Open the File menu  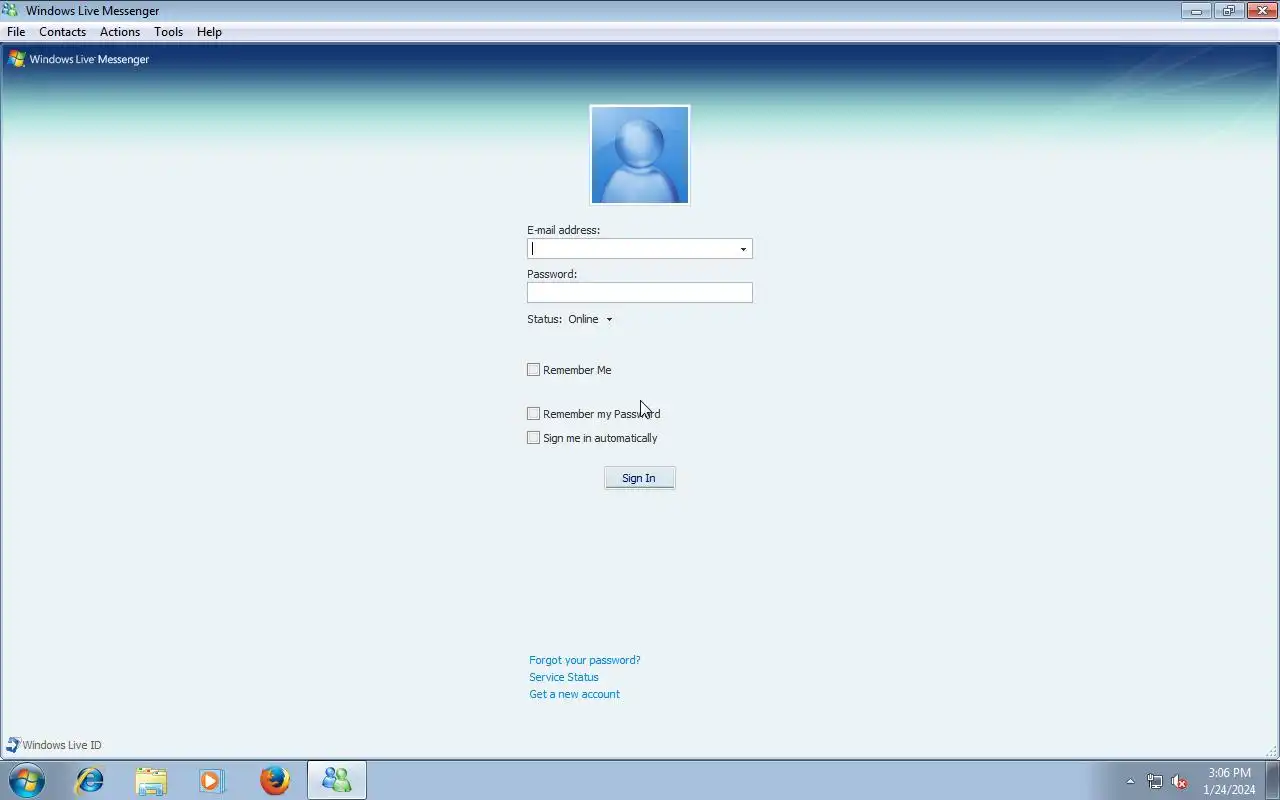tap(16, 32)
